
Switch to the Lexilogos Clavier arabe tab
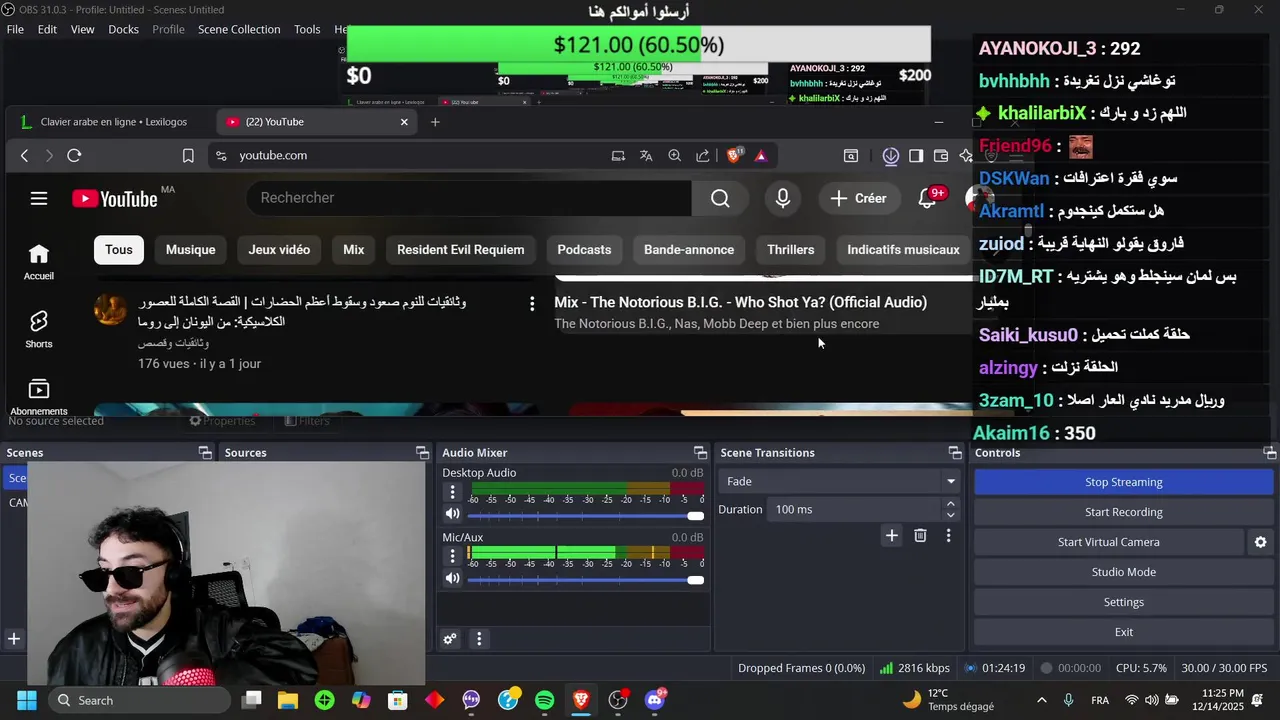click(x=112, y=122)
